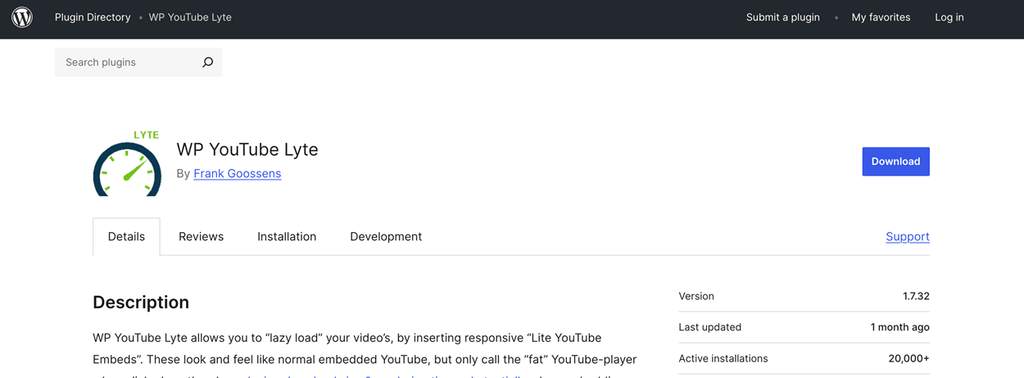Open the Plugin Directory link
Screen dimensions: 1024x378
[x=92, y=18]
